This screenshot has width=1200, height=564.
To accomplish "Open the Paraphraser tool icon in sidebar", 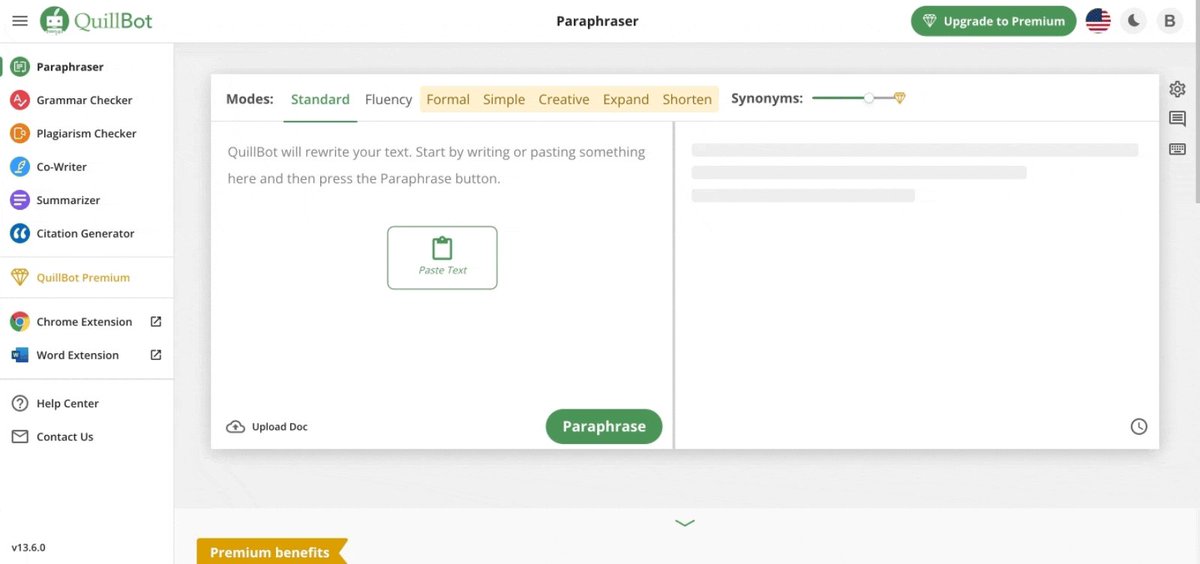I will point(19,67).
